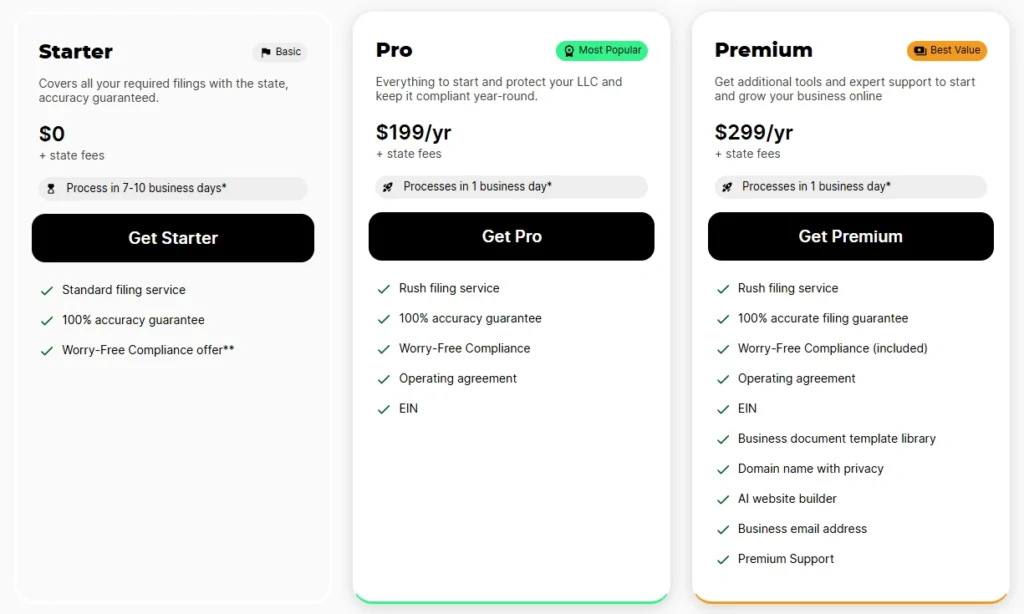Select the Get Premium button

pos(851,236)
